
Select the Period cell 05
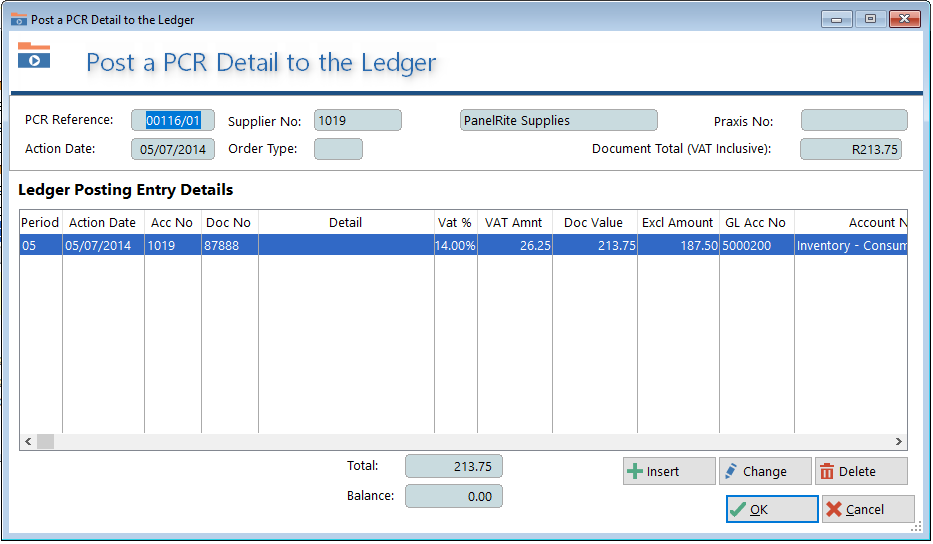[40, 245]
